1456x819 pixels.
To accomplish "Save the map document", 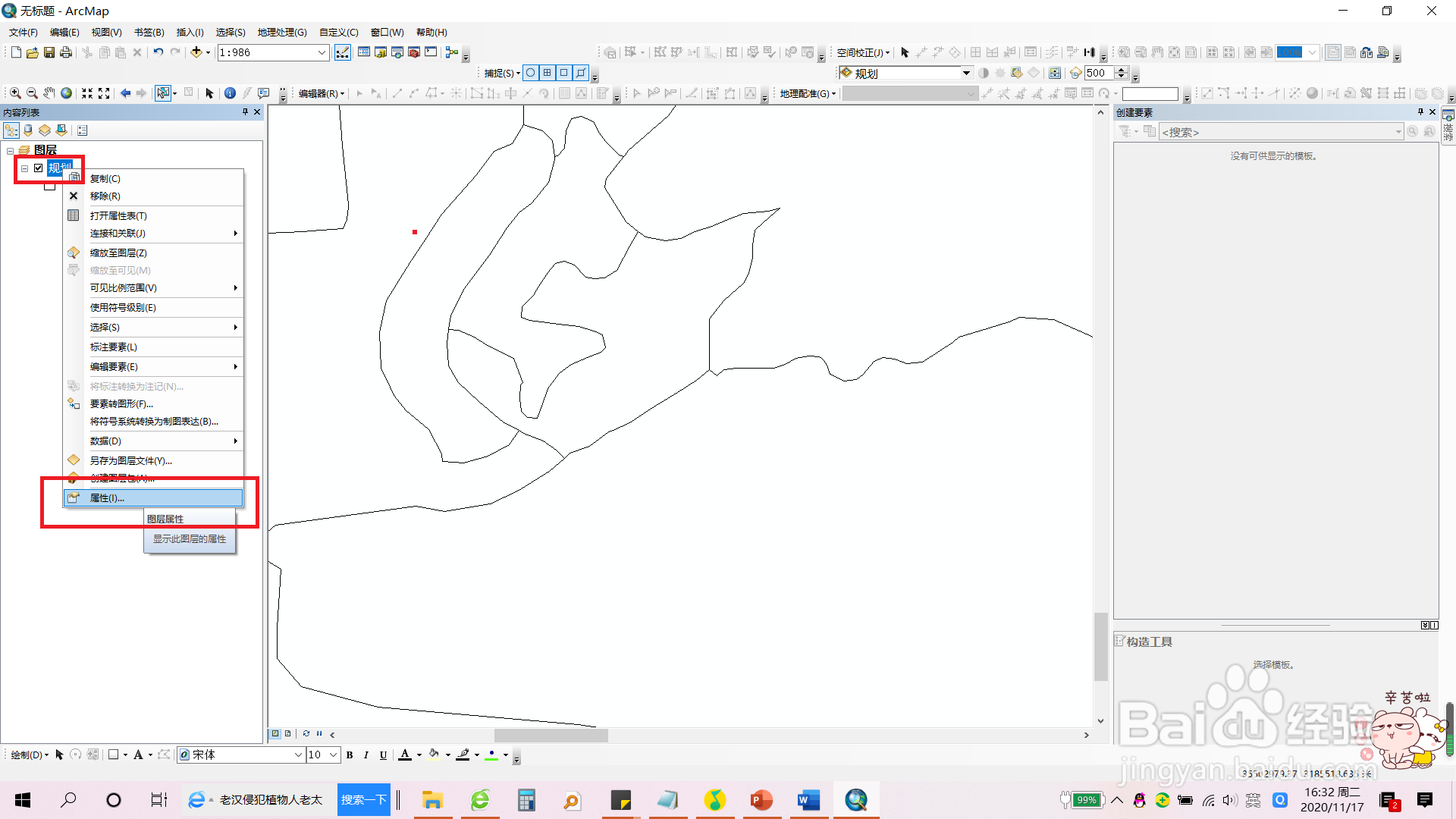I will point(49,52).
